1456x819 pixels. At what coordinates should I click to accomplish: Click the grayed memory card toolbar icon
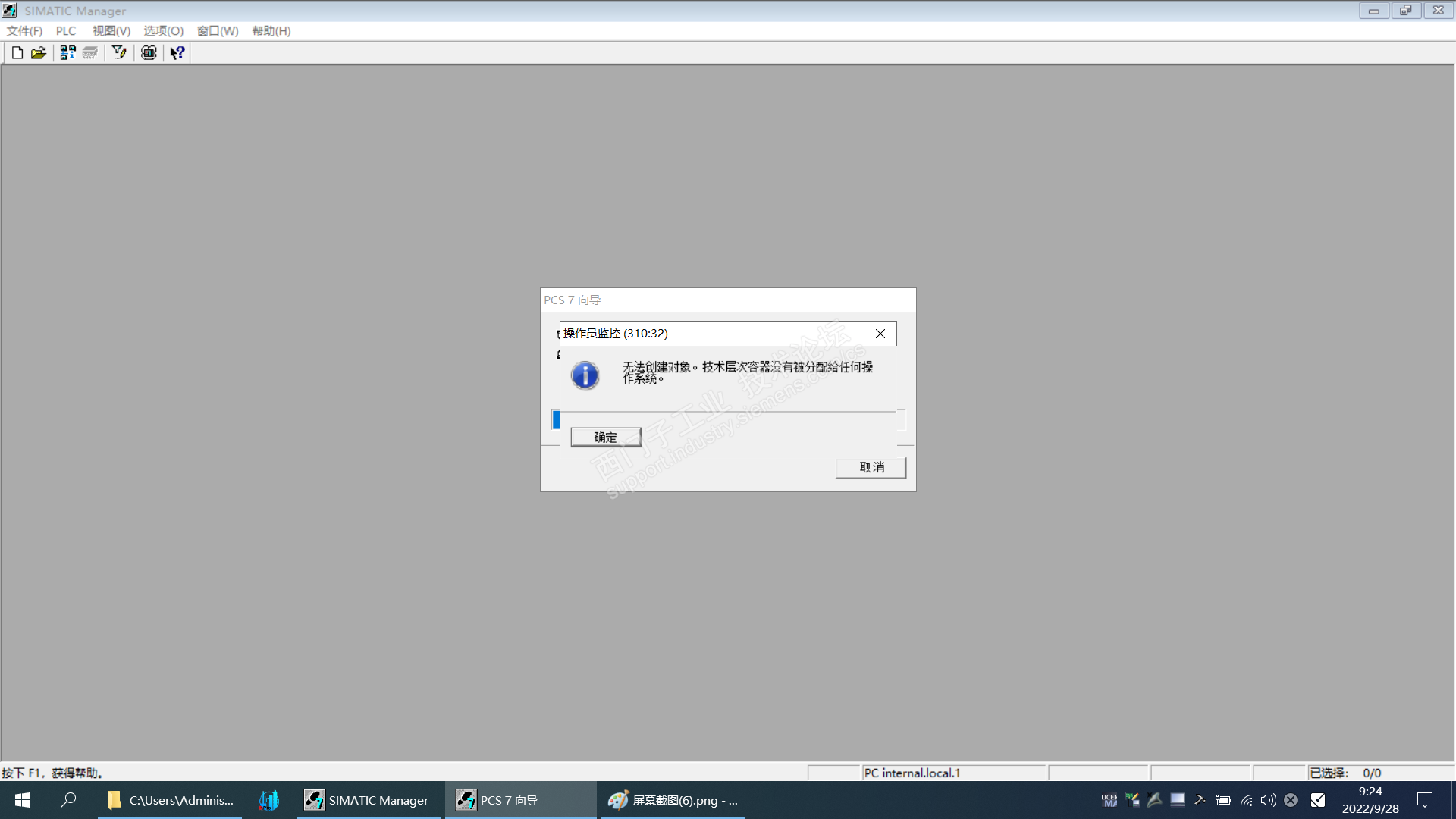(90, 53)
